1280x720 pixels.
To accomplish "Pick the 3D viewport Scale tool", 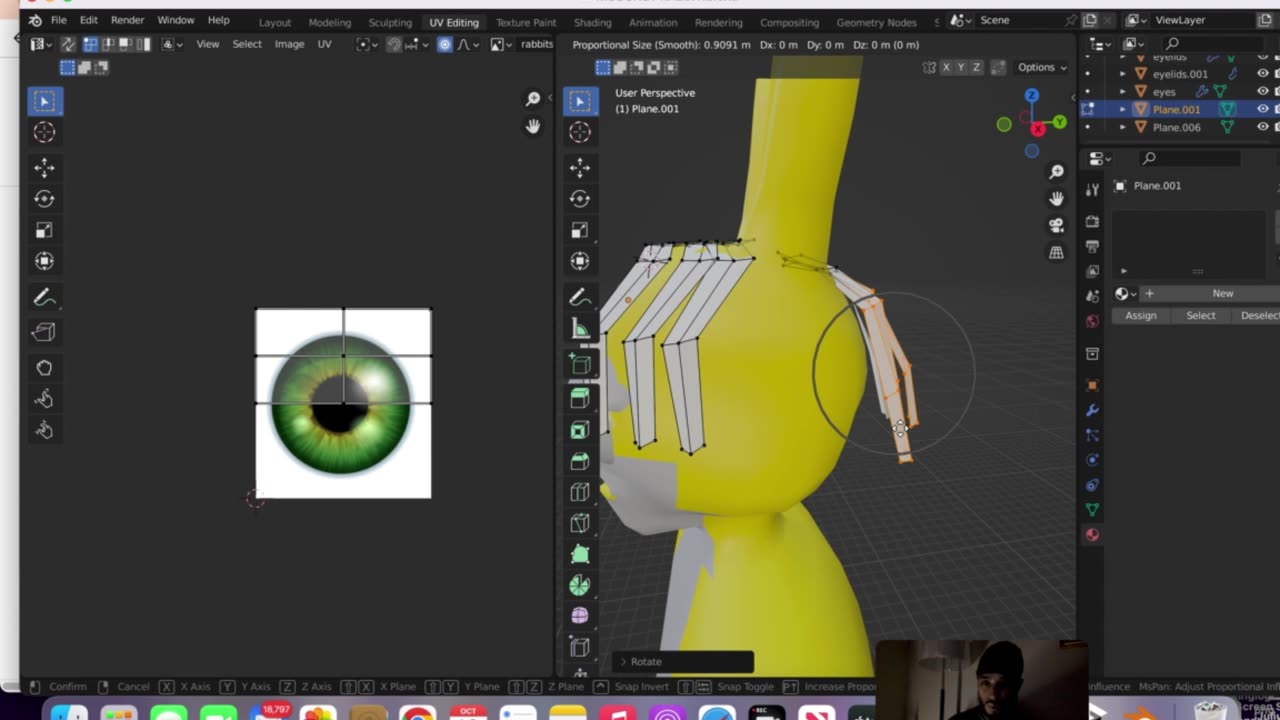I will [580, 230].
